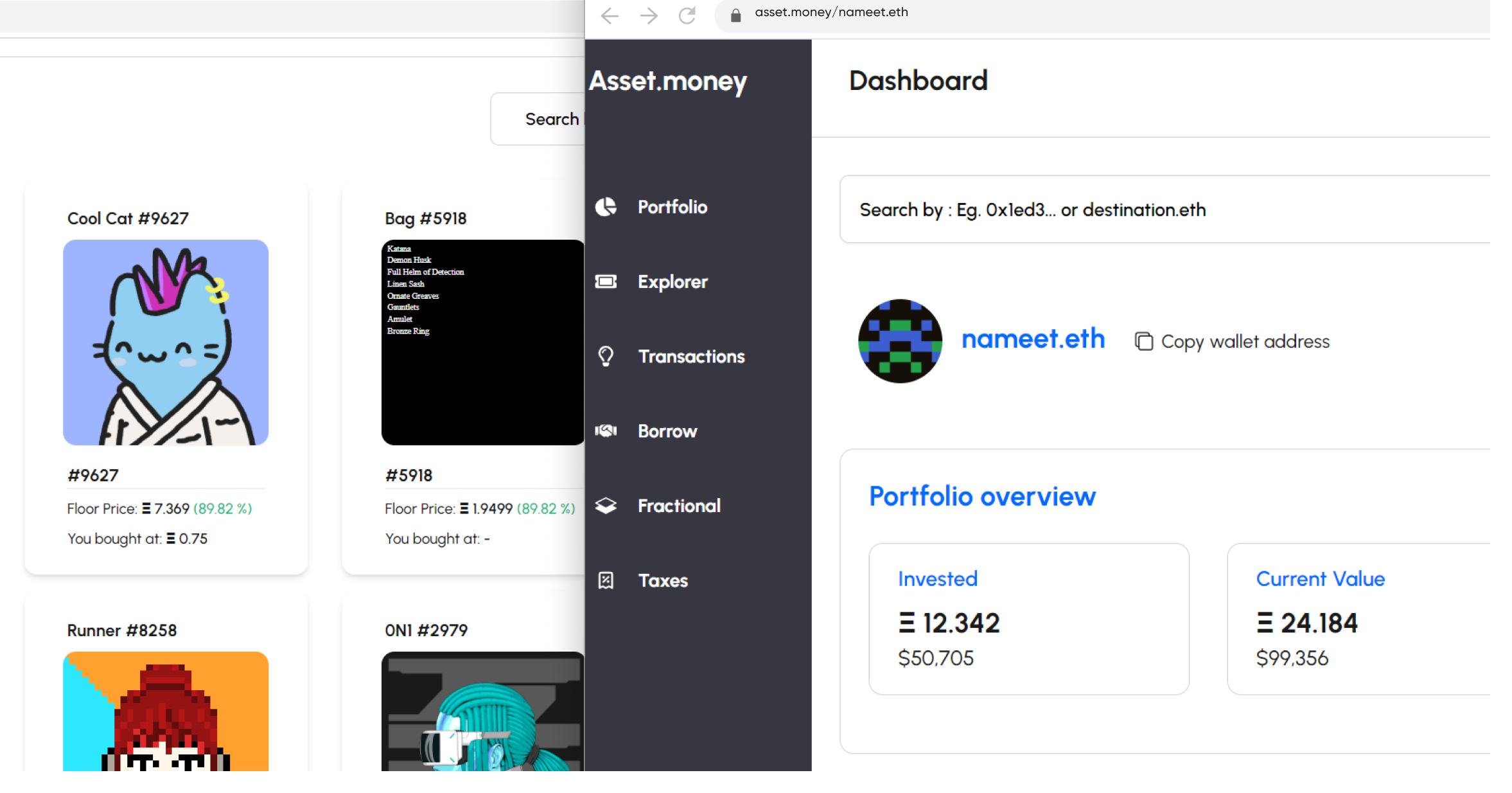This screenshot has width=1512, height=793.
Task: Click the wallet search field on Dashboard
Action: [1165, 209]
